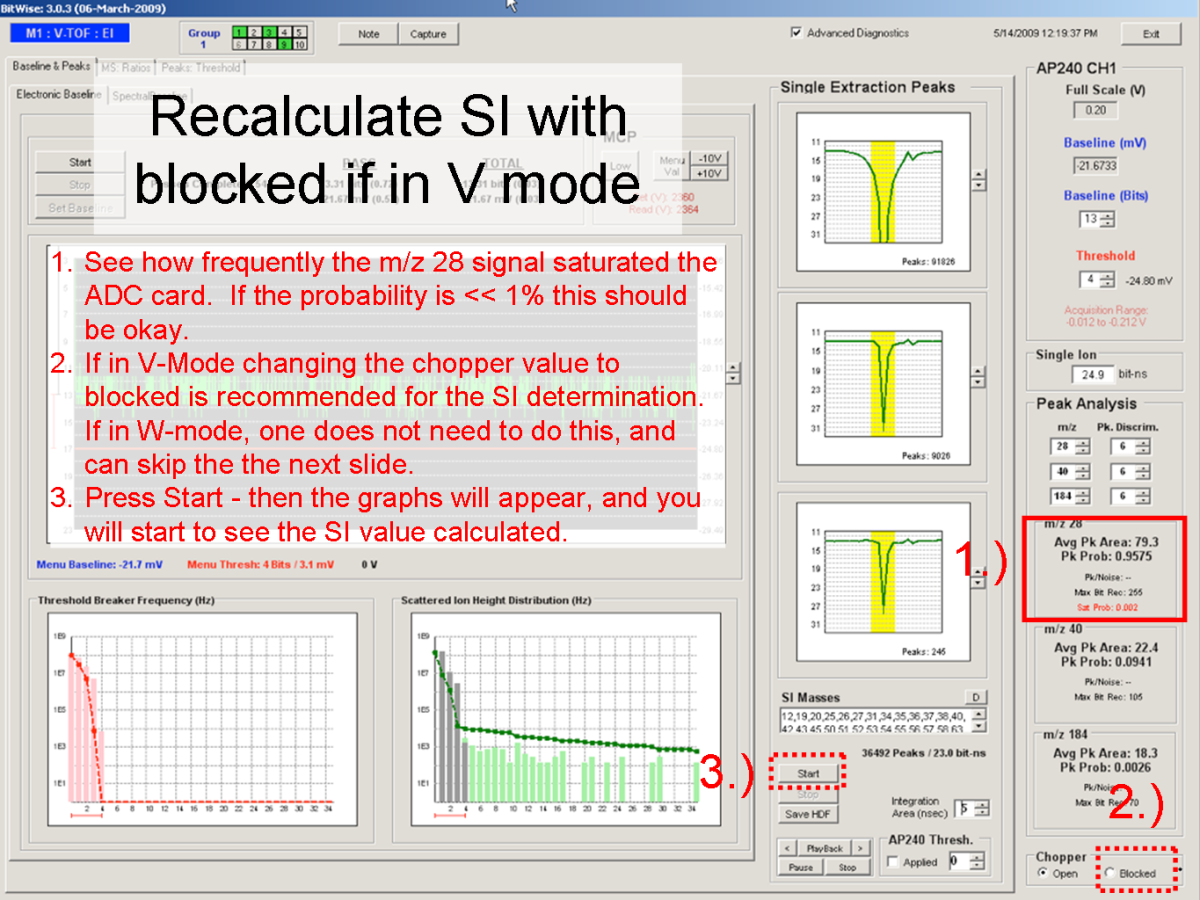
Task: Click the Save HDF button
Action: click(x=808, y=814)
